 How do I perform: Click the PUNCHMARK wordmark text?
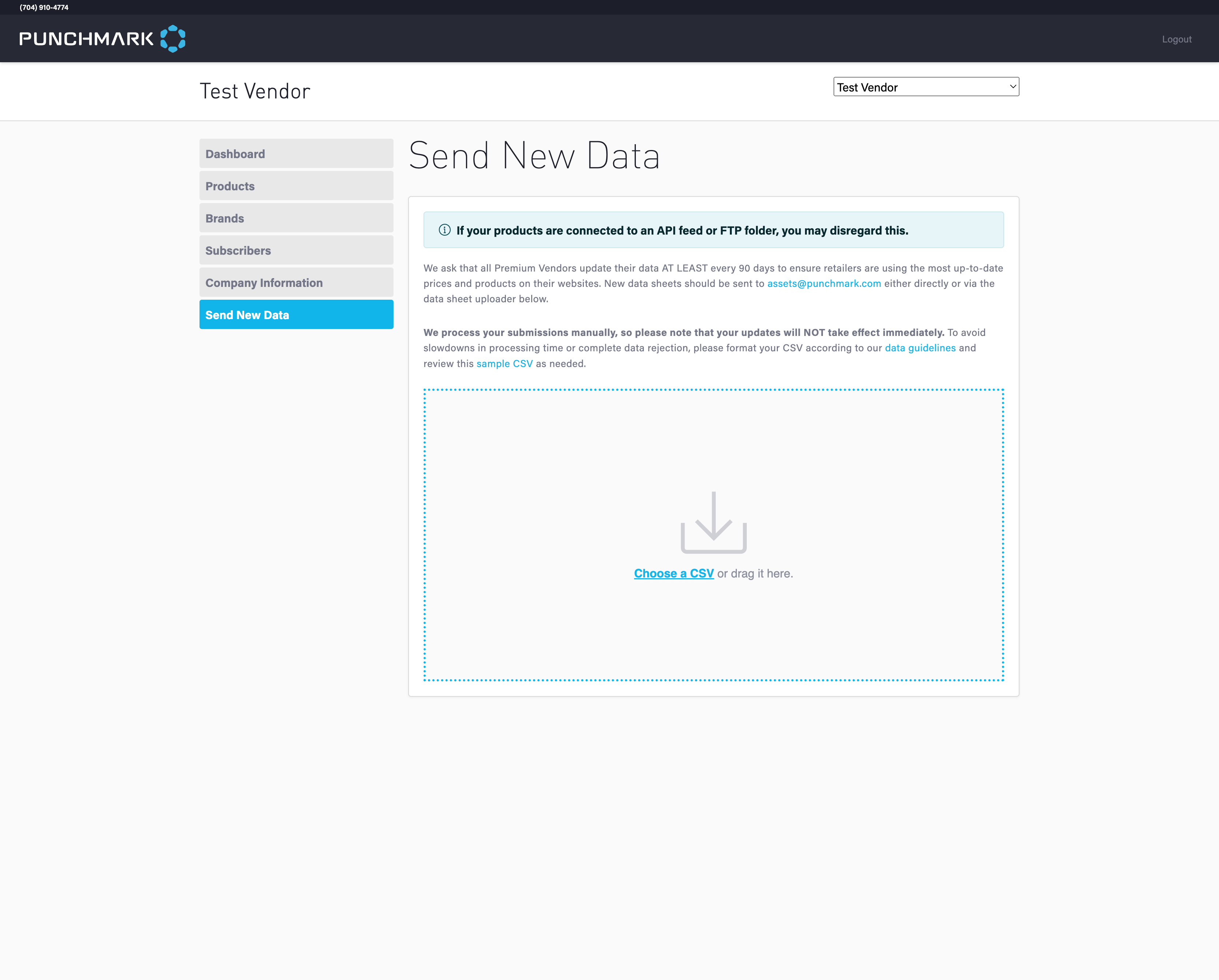(x=86, y=39)
